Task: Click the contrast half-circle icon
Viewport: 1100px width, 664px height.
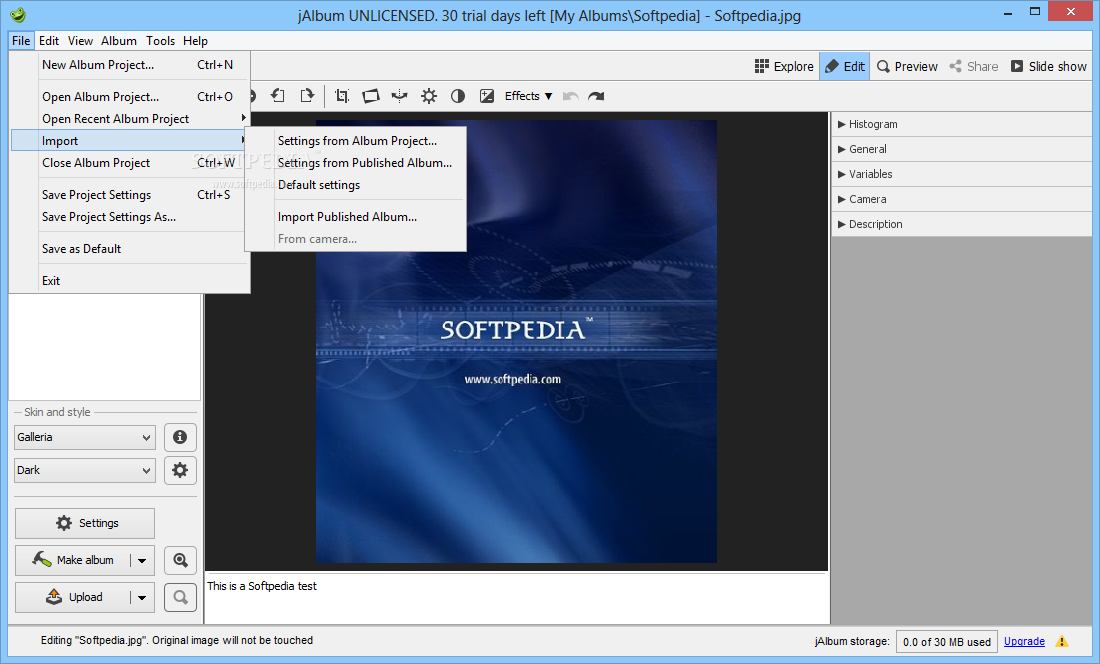Action: (457, 96)
